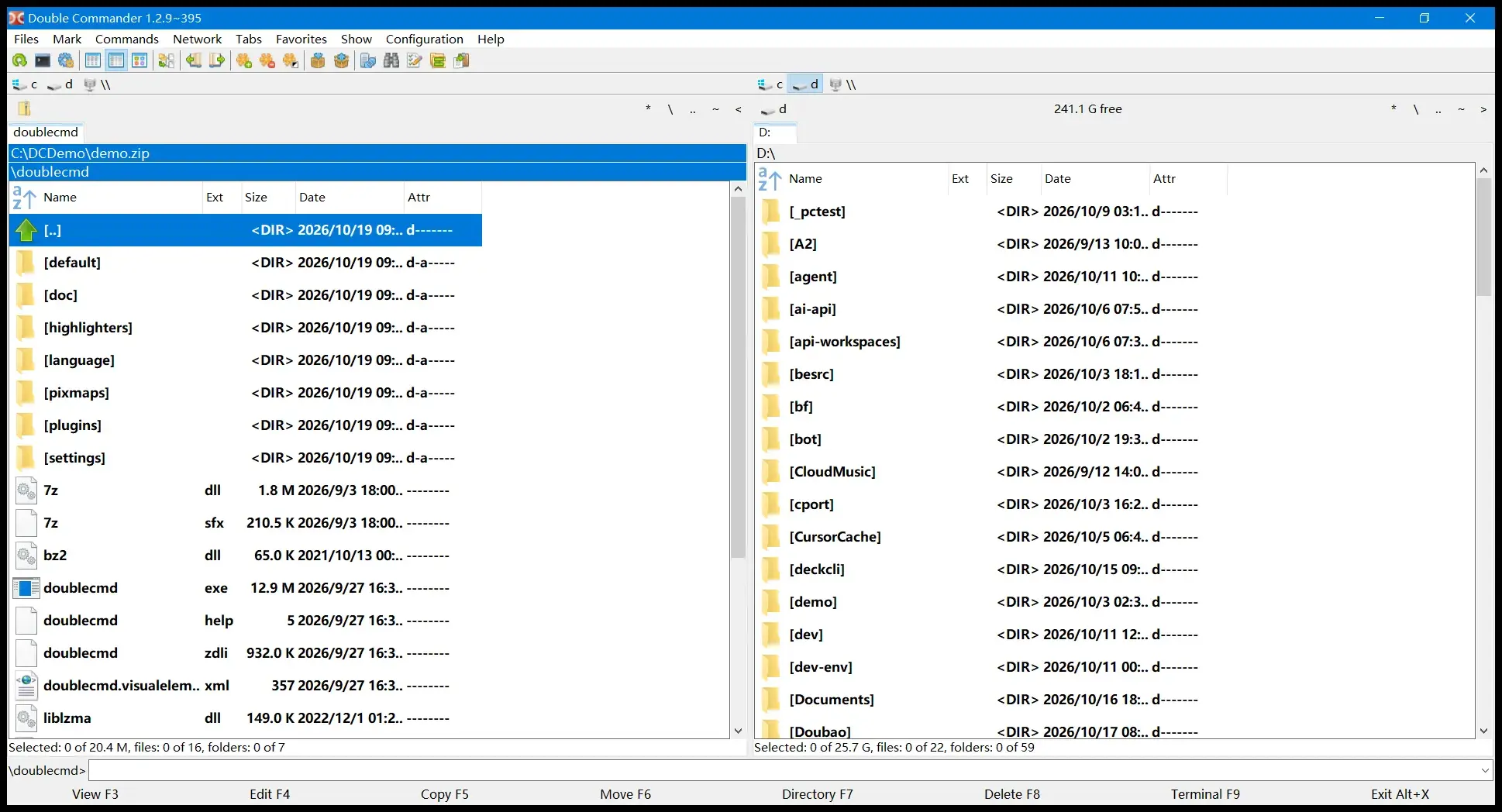Click the unselect group icon with red minus

click(267, 60)
